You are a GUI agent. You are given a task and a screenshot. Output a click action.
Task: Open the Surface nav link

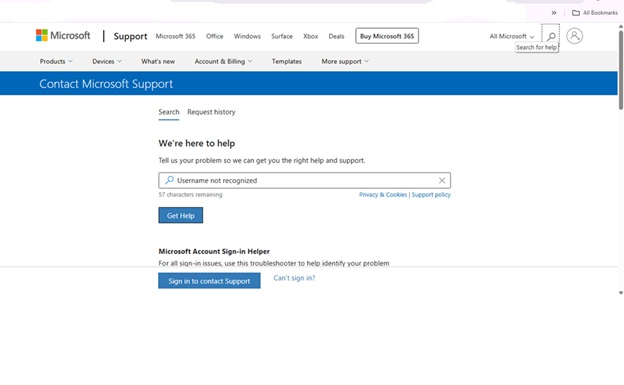[x=282, y=36]
